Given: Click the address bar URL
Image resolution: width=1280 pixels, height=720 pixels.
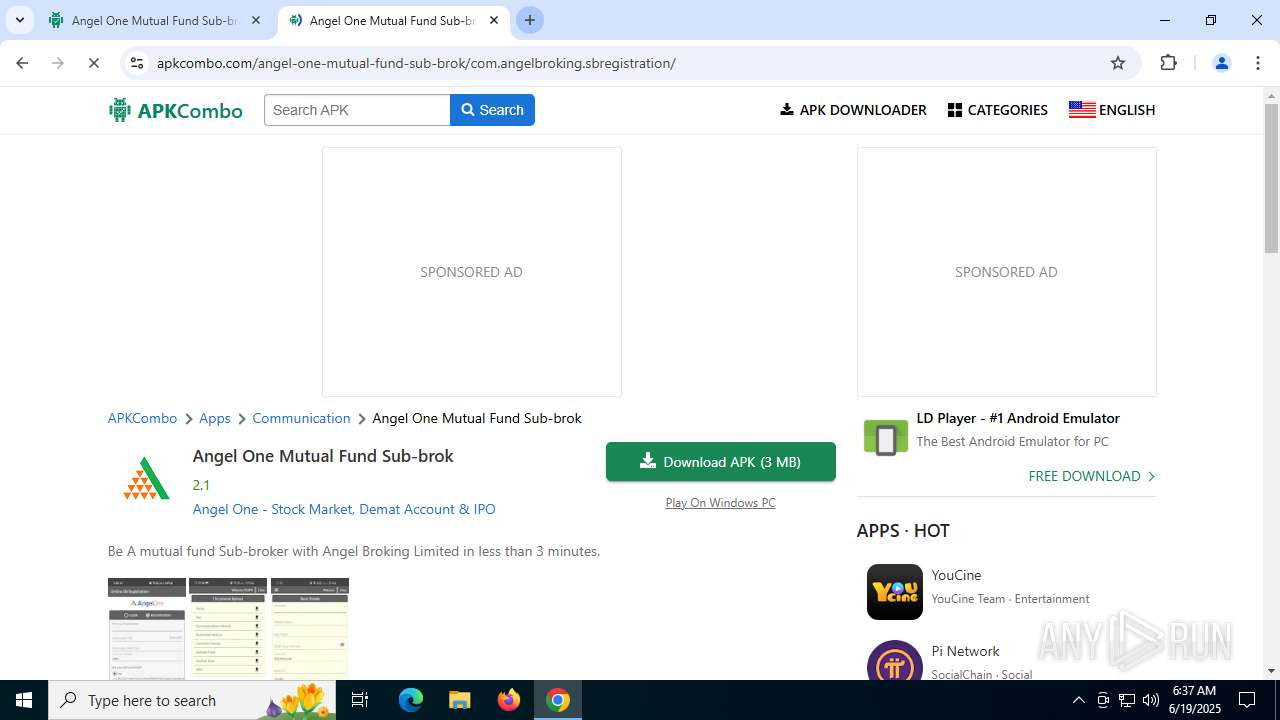Looking at the screenshot, I should point(416,63).
